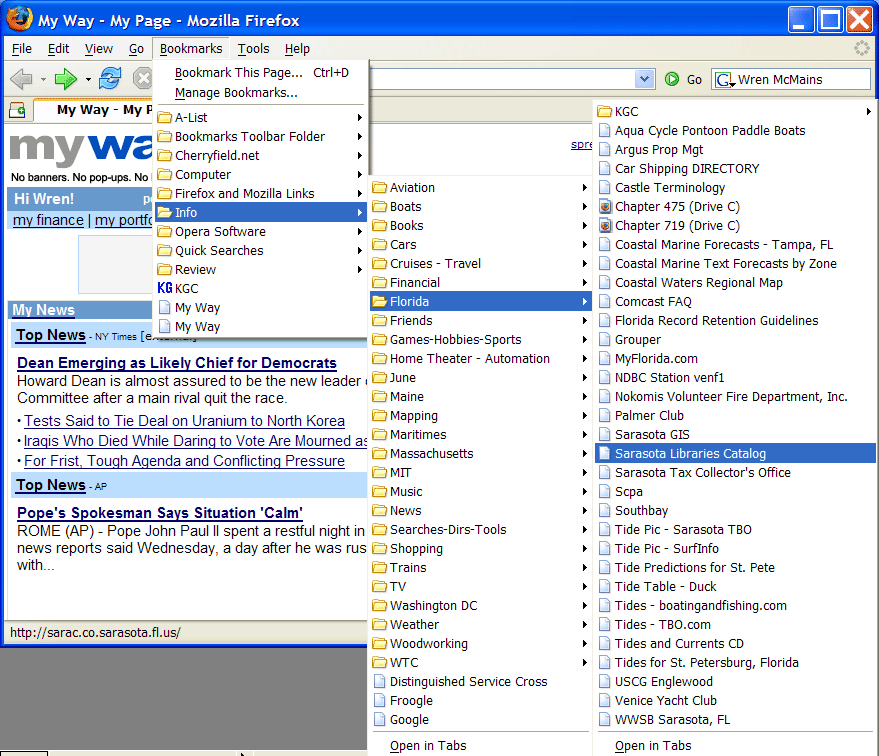Click the A-List folder icon

164,118
